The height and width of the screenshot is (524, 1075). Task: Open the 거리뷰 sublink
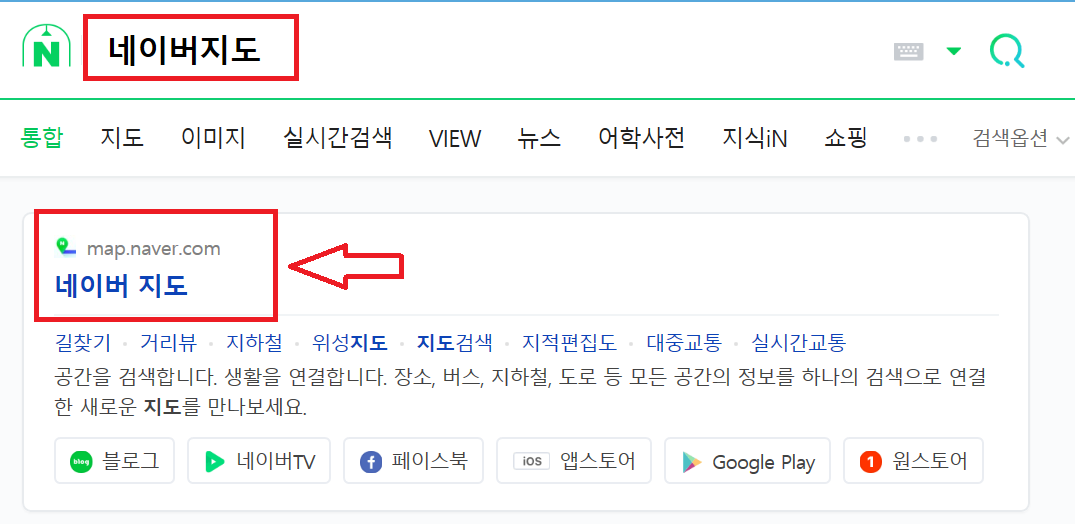tap(168, 342)
